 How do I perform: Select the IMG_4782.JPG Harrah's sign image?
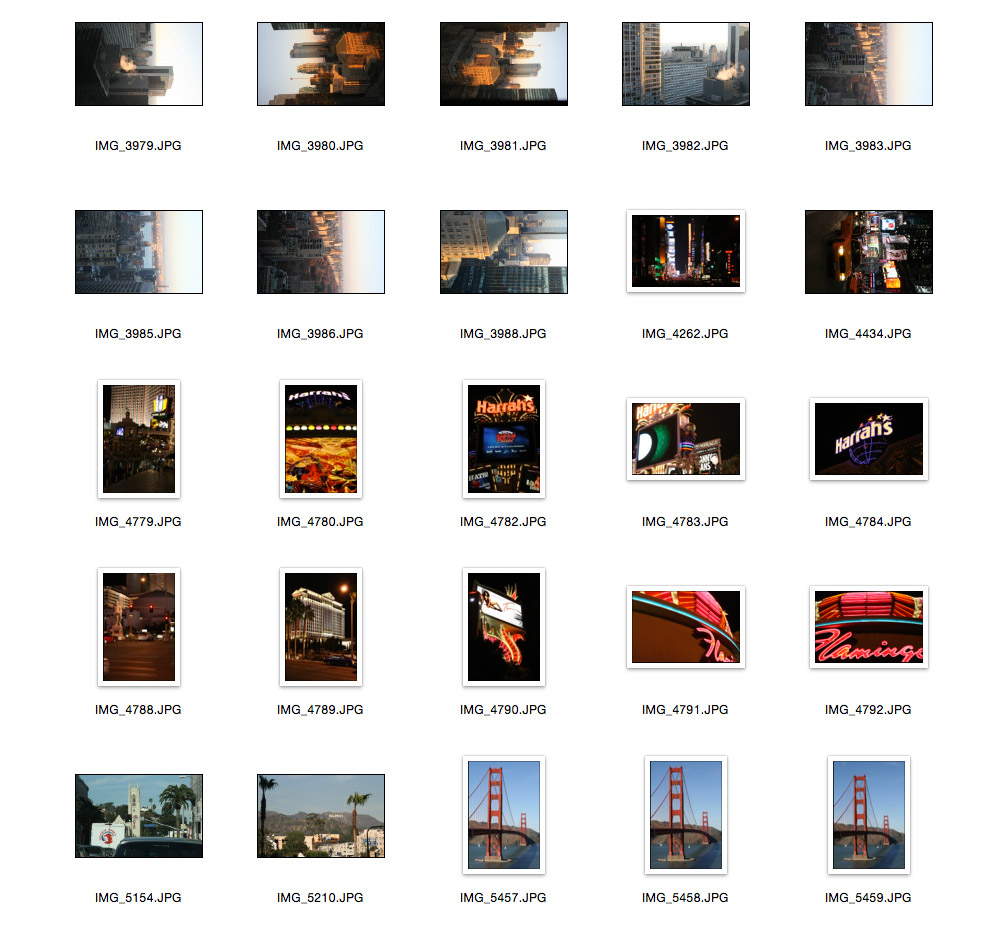(x=503, y=438)
